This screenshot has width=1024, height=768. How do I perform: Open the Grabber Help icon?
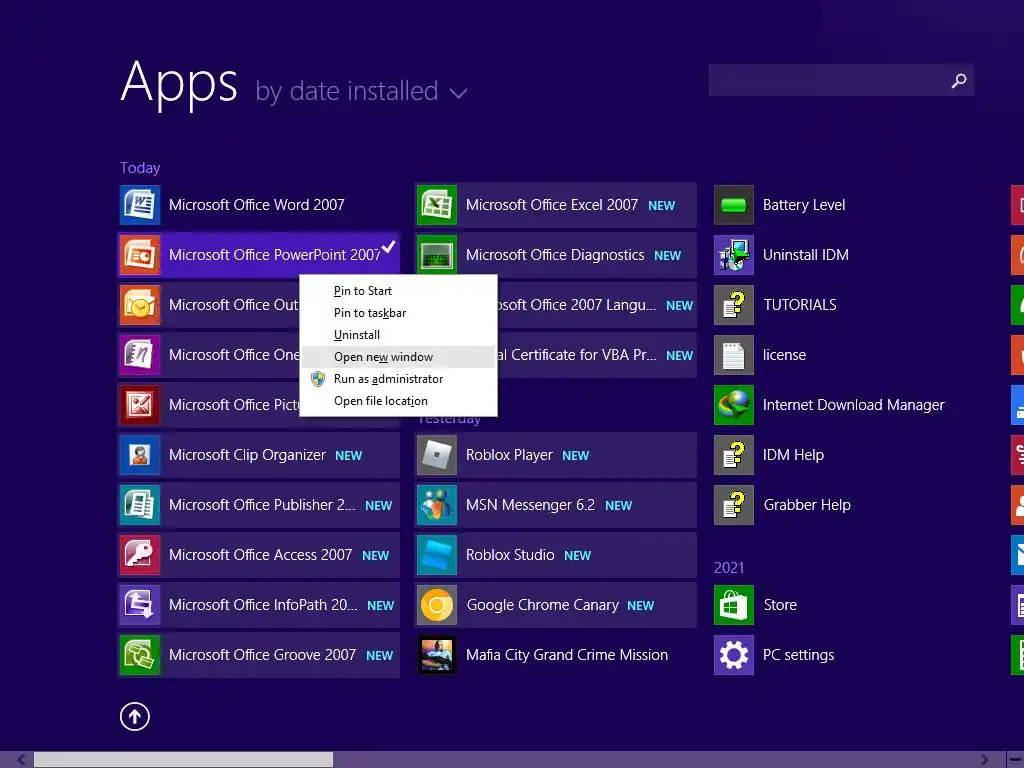pyautogui.click(x=734, y=505)
